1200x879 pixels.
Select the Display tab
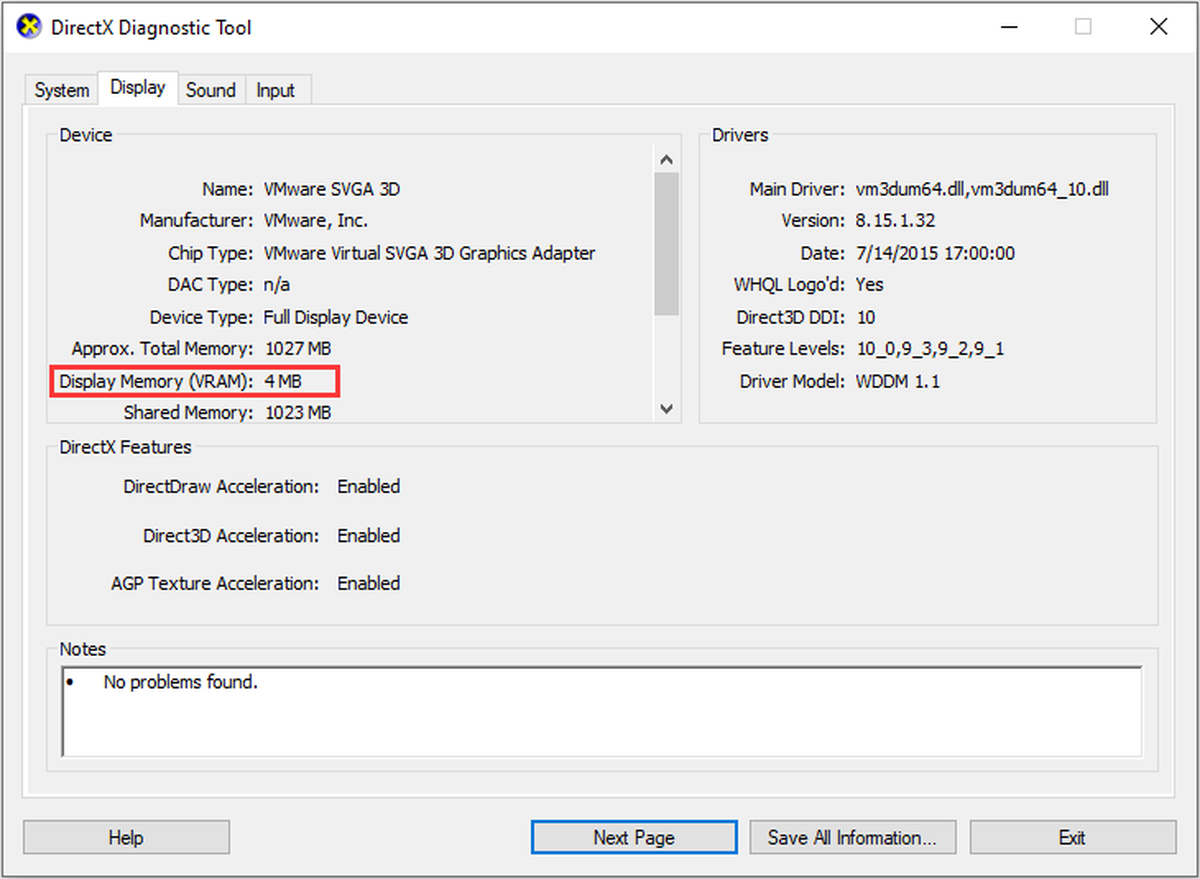138,87
